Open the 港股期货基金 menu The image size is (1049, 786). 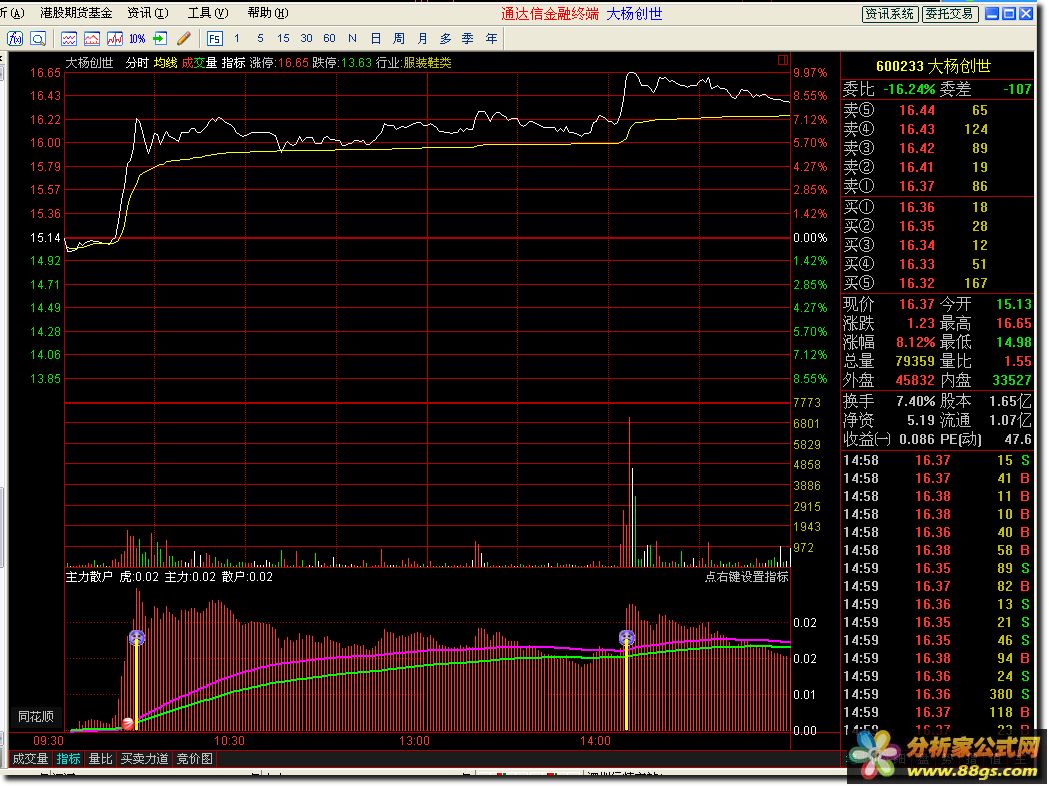(x=76, y=13)
